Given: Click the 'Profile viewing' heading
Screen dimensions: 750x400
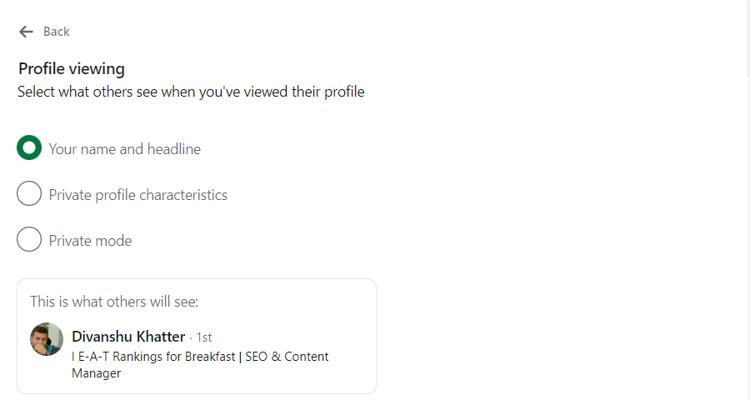Looking at the screenshot, I should 71,69.
